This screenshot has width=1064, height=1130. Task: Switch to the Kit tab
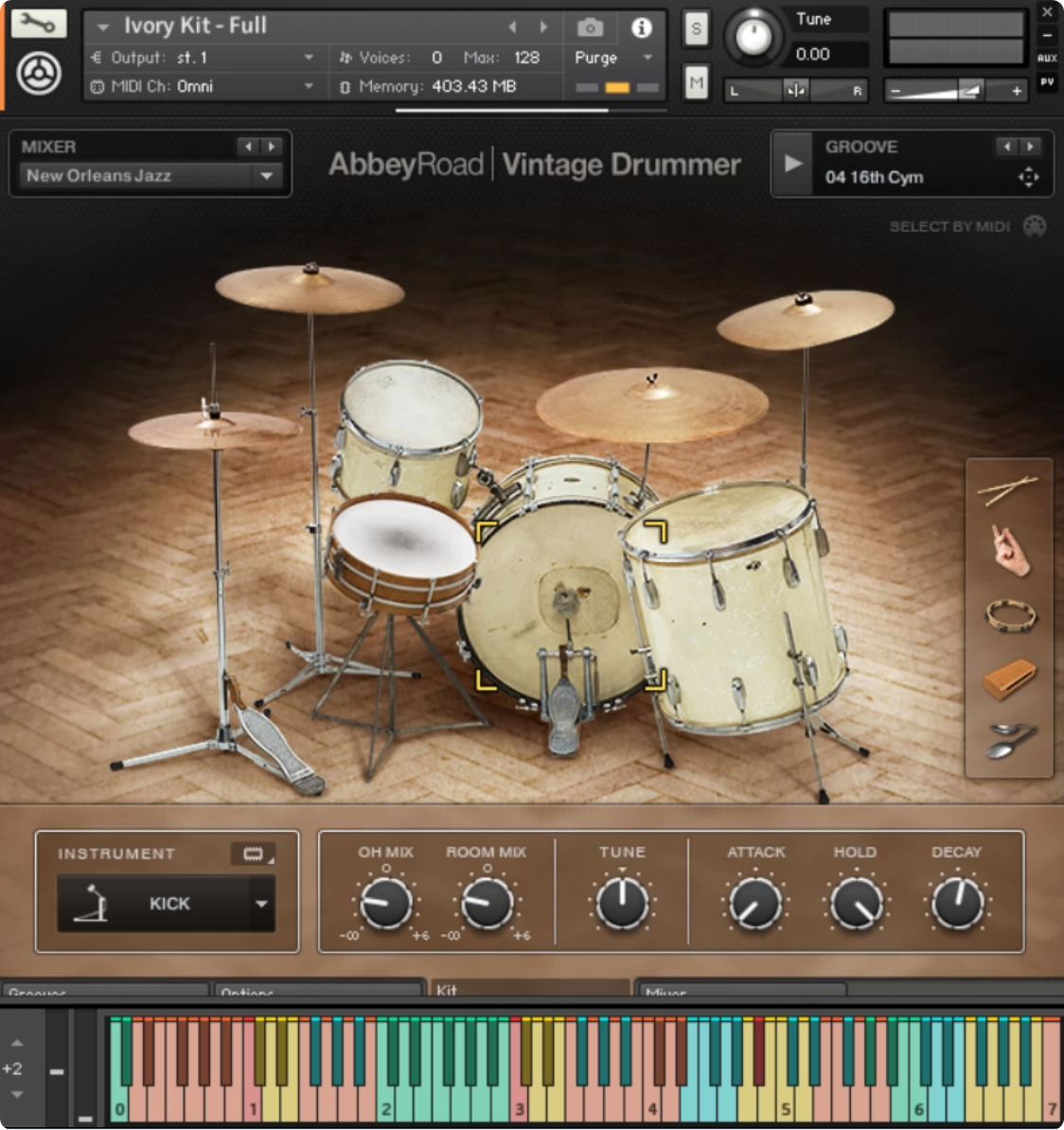pos(530,988)
